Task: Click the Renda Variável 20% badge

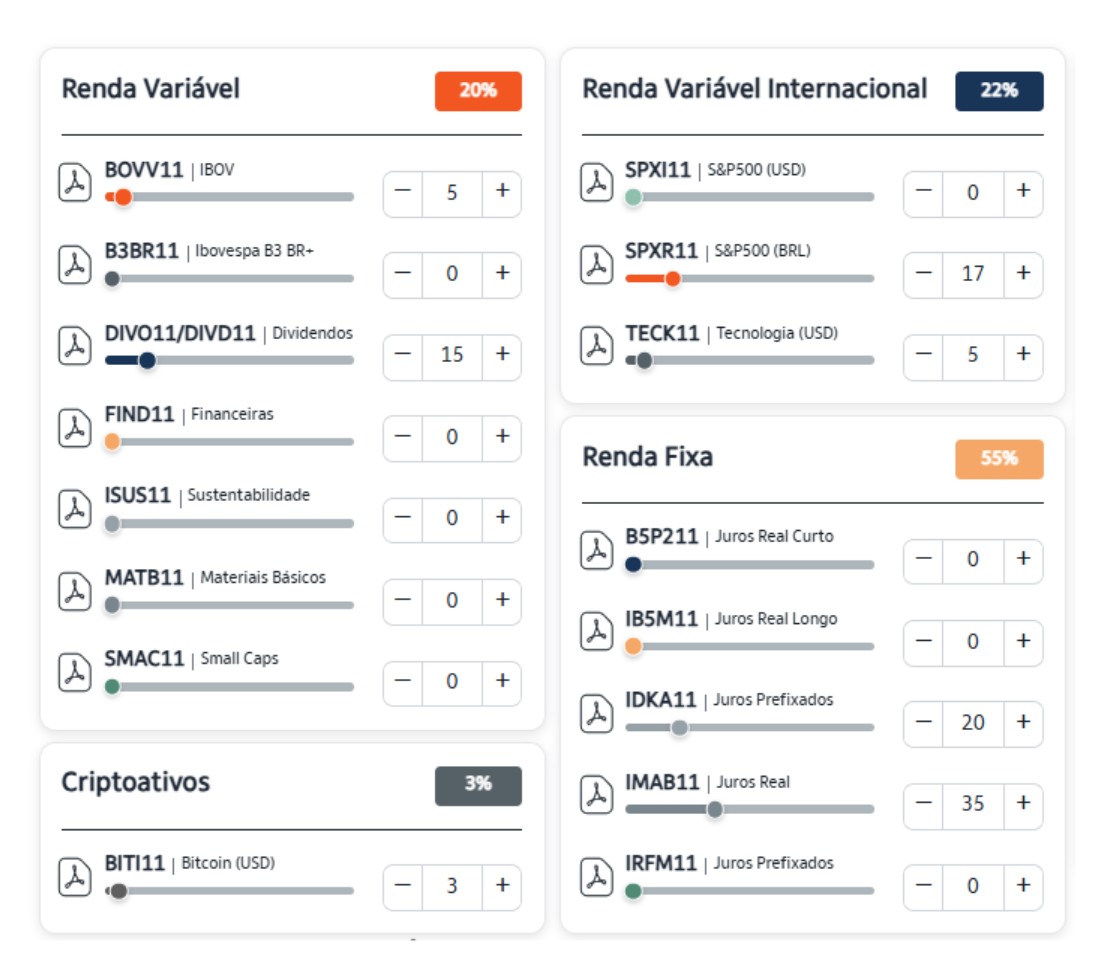Action: coord(478,91)
